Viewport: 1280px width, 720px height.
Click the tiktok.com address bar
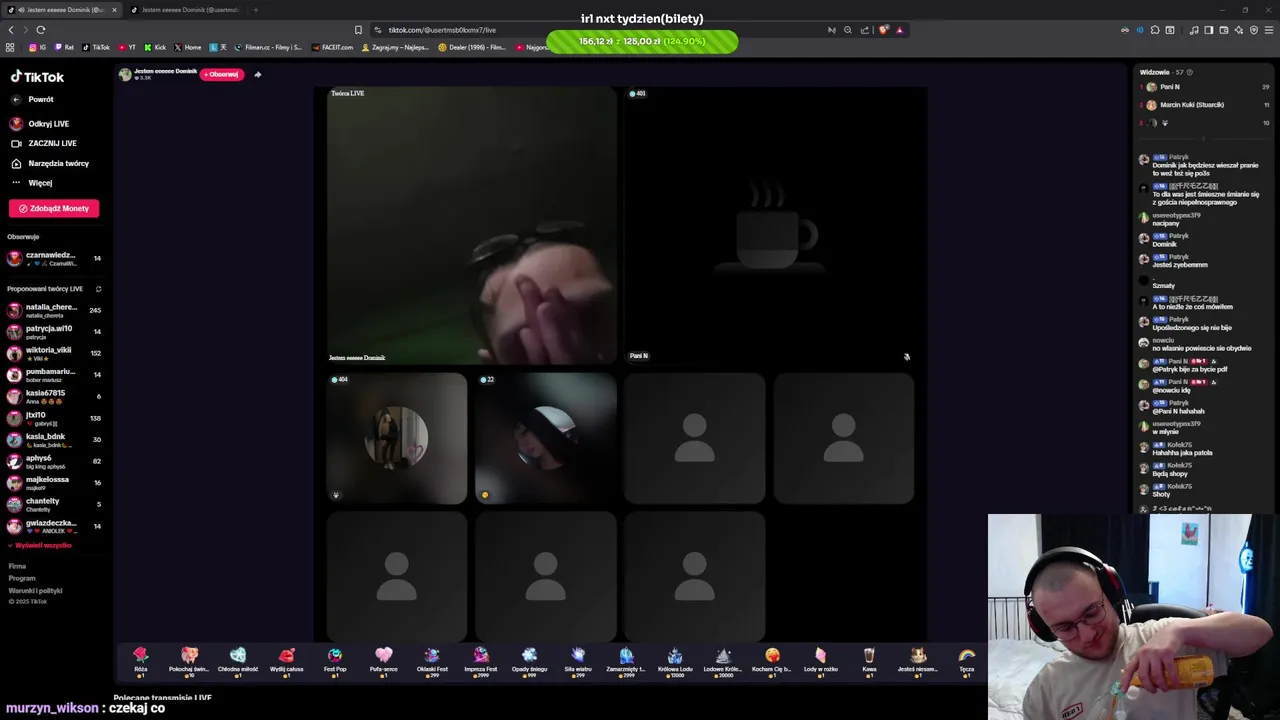point(600,30)
